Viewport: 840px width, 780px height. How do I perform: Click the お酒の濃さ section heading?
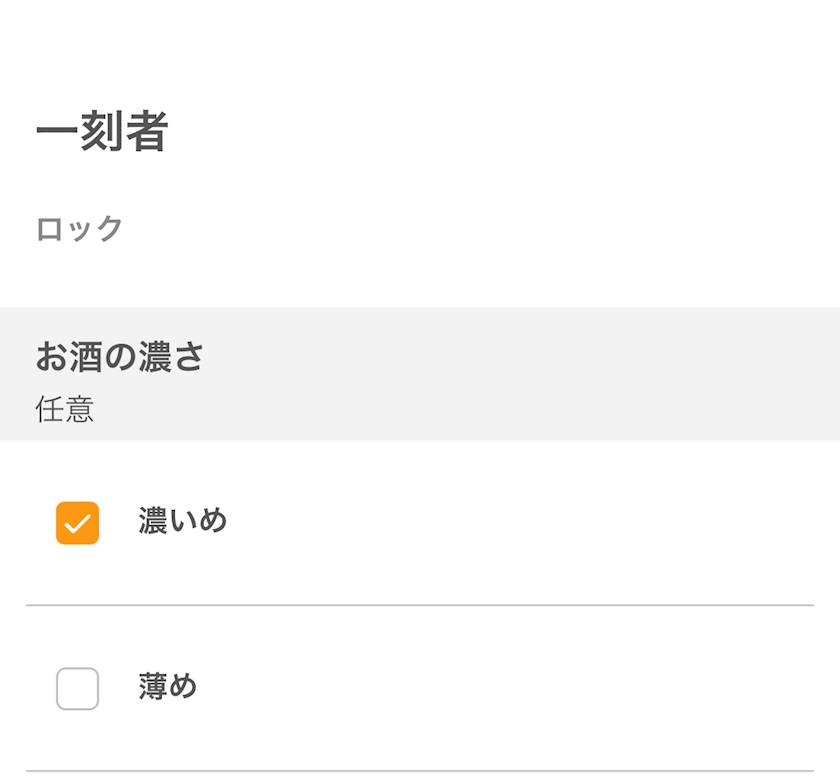pyautogui.click(x=119, y=357)
